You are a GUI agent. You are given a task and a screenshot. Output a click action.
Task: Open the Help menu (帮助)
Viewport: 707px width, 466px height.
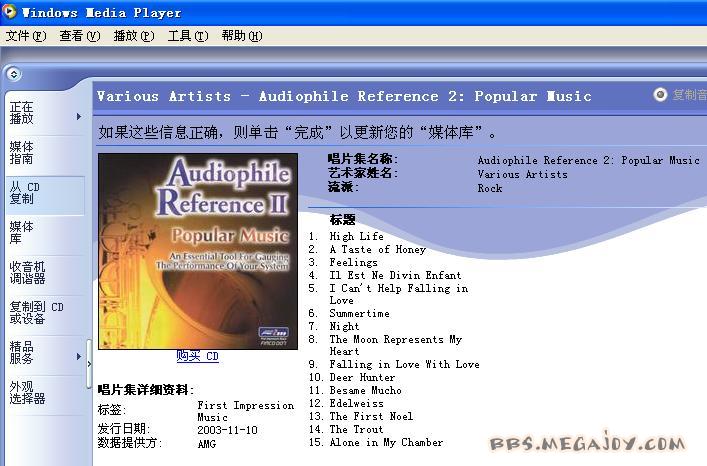click(242, 36)
